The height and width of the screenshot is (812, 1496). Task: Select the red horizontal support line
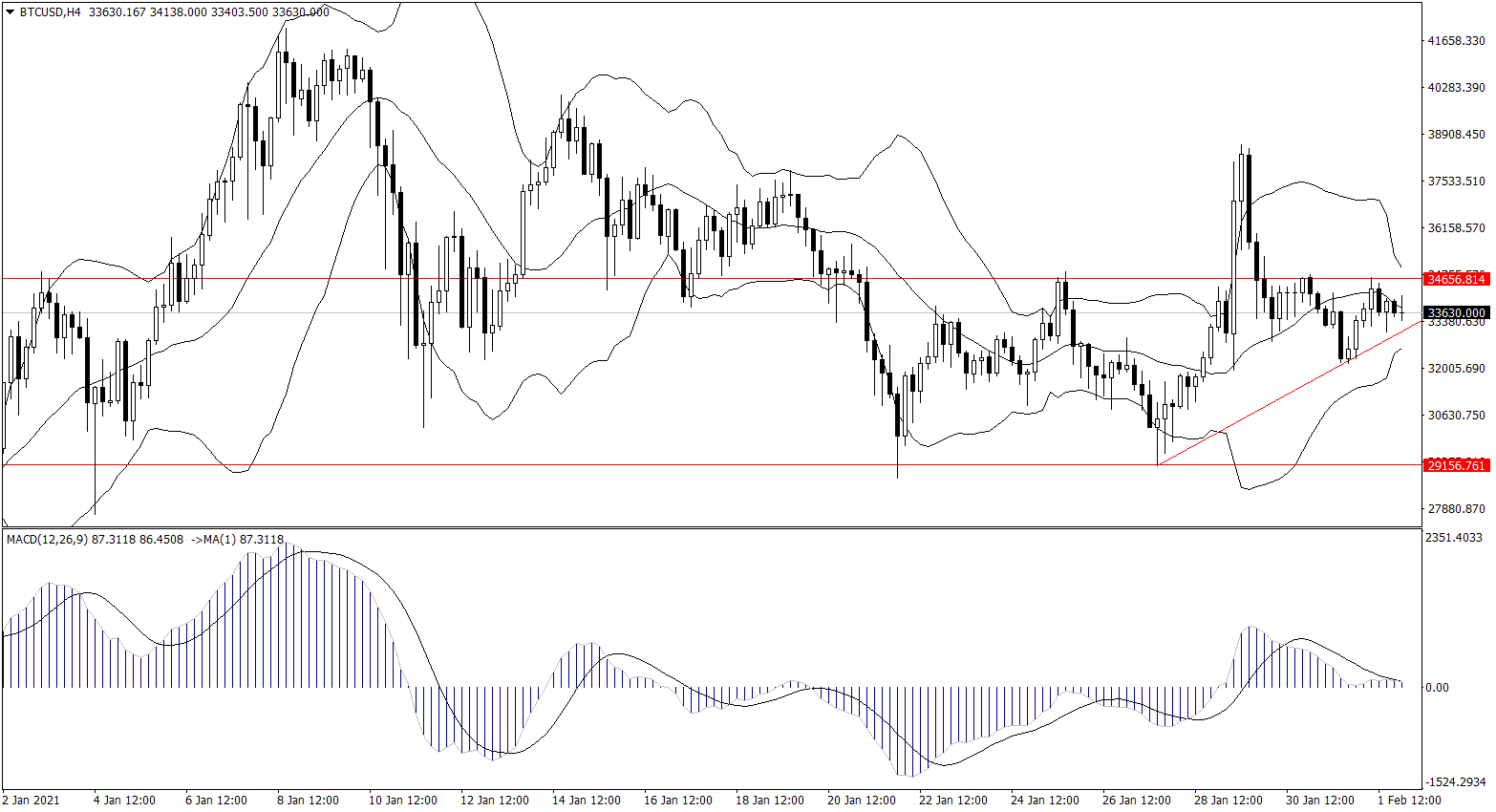tap(573, 465)
